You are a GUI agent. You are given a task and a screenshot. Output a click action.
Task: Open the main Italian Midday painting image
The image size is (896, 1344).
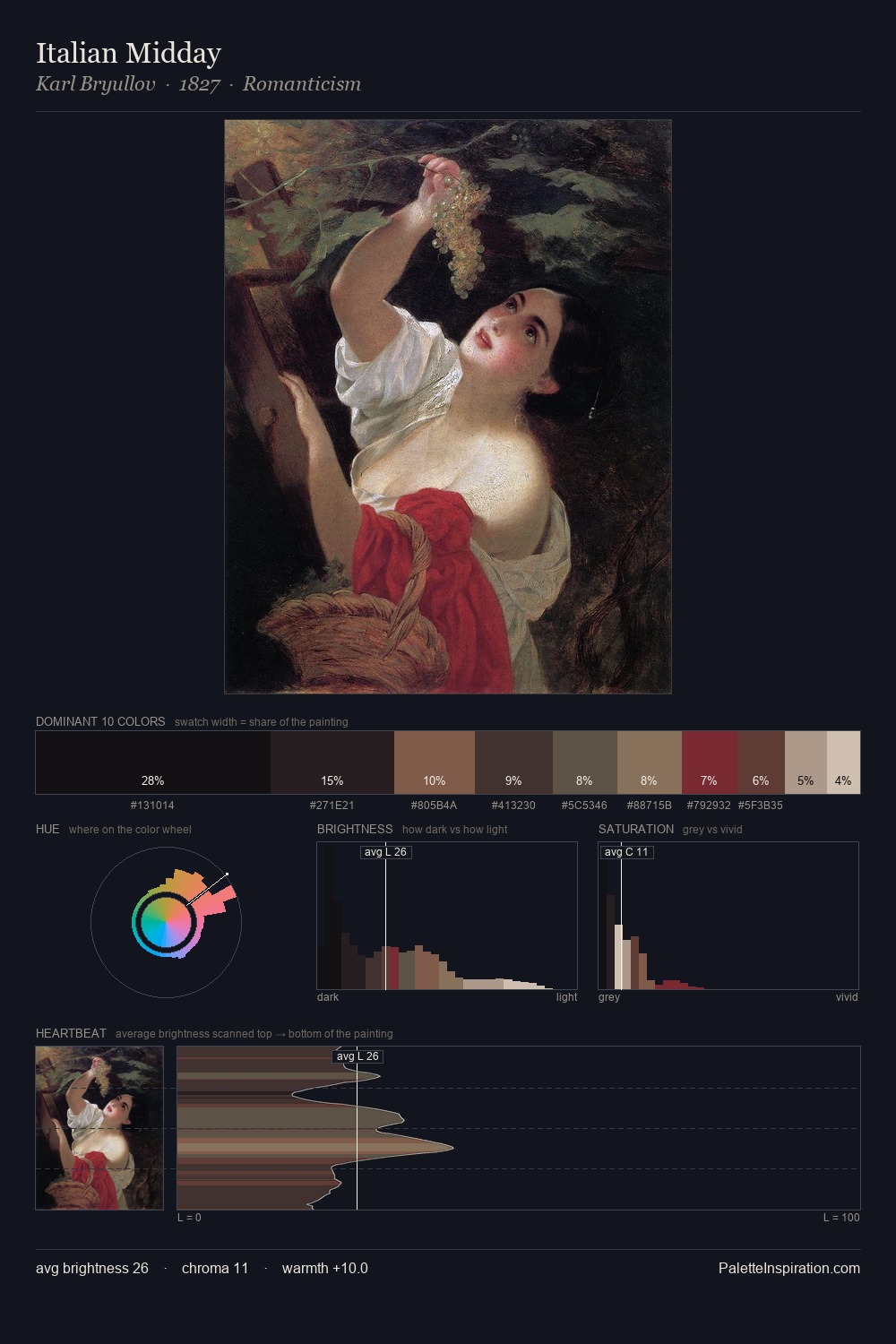pos(448,407)
